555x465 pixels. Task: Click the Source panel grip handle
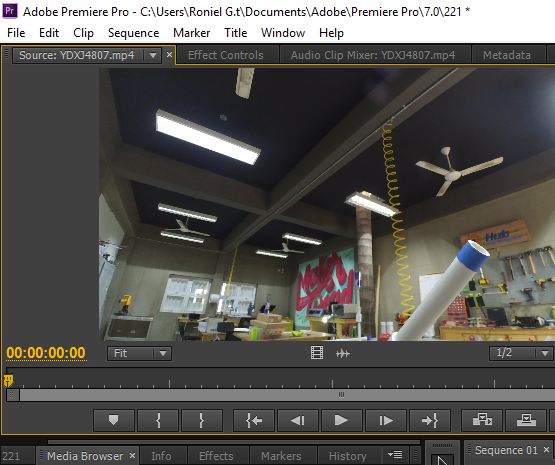6,54
